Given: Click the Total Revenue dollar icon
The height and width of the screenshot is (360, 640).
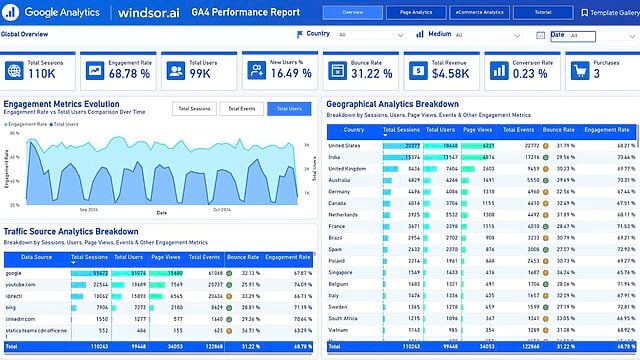Looking at the screenshot, I should (418, 71).
